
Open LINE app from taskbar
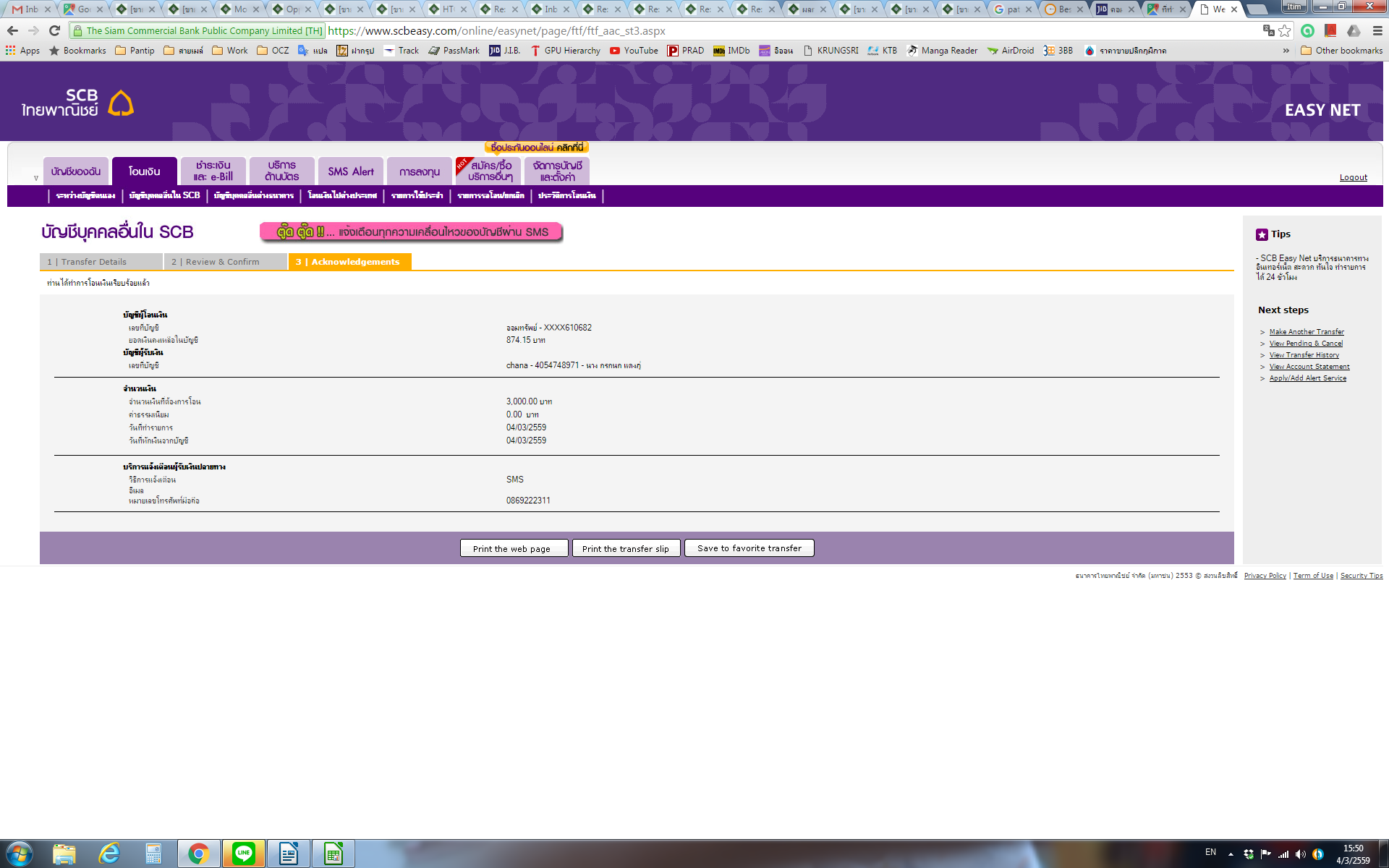tap(244, 854)
